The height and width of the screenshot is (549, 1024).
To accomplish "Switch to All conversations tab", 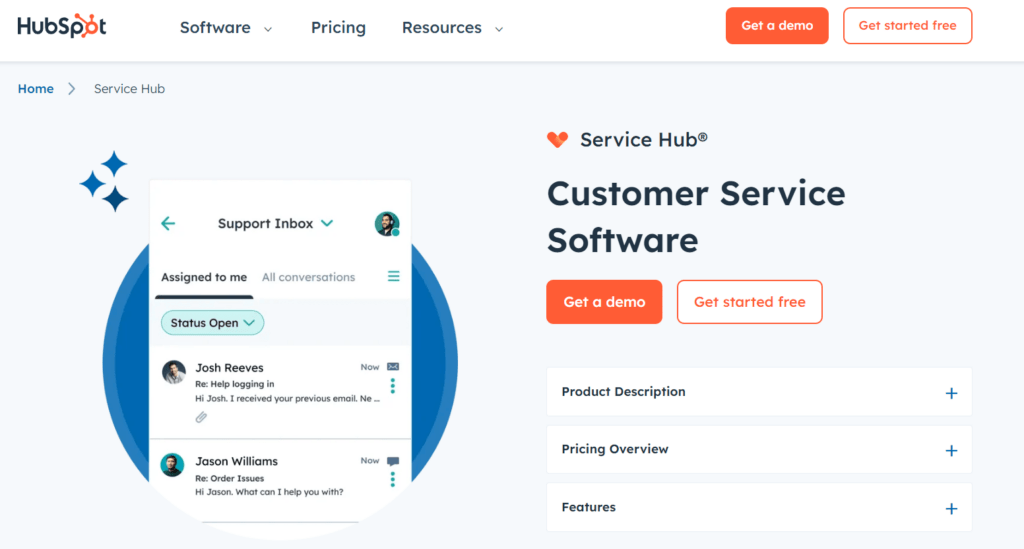I will click(x=308, y=277).
